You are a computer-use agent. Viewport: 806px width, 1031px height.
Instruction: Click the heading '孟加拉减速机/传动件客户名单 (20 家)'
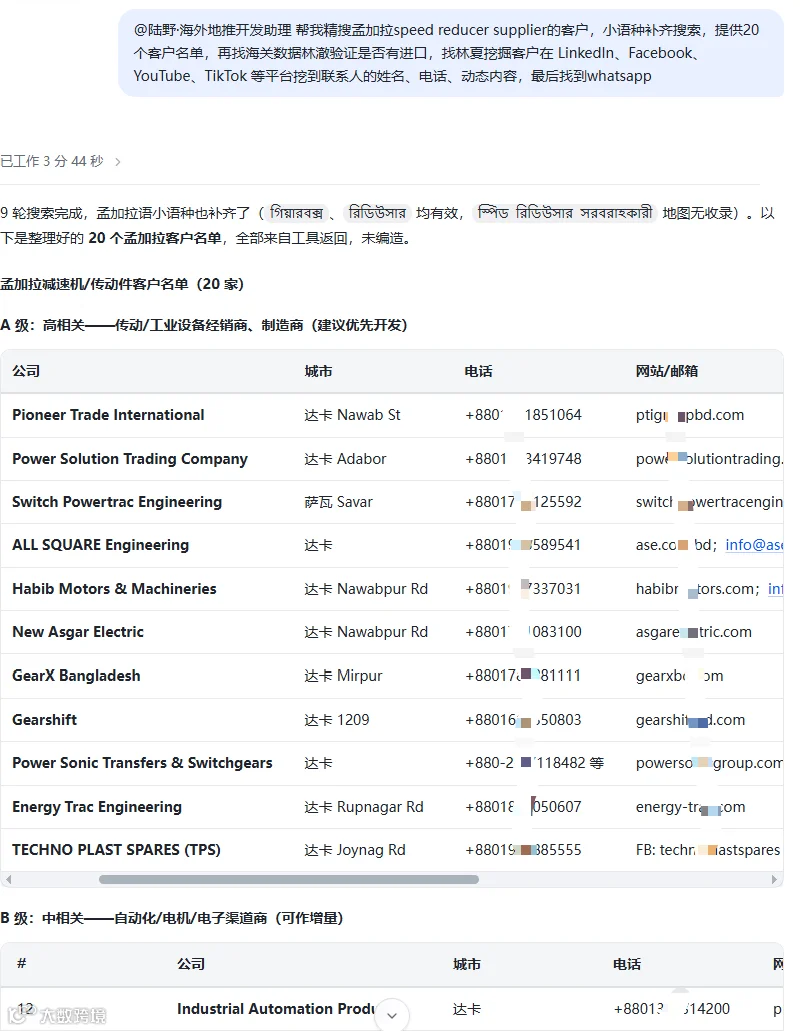pyautogui.click(x=122, y=284)
